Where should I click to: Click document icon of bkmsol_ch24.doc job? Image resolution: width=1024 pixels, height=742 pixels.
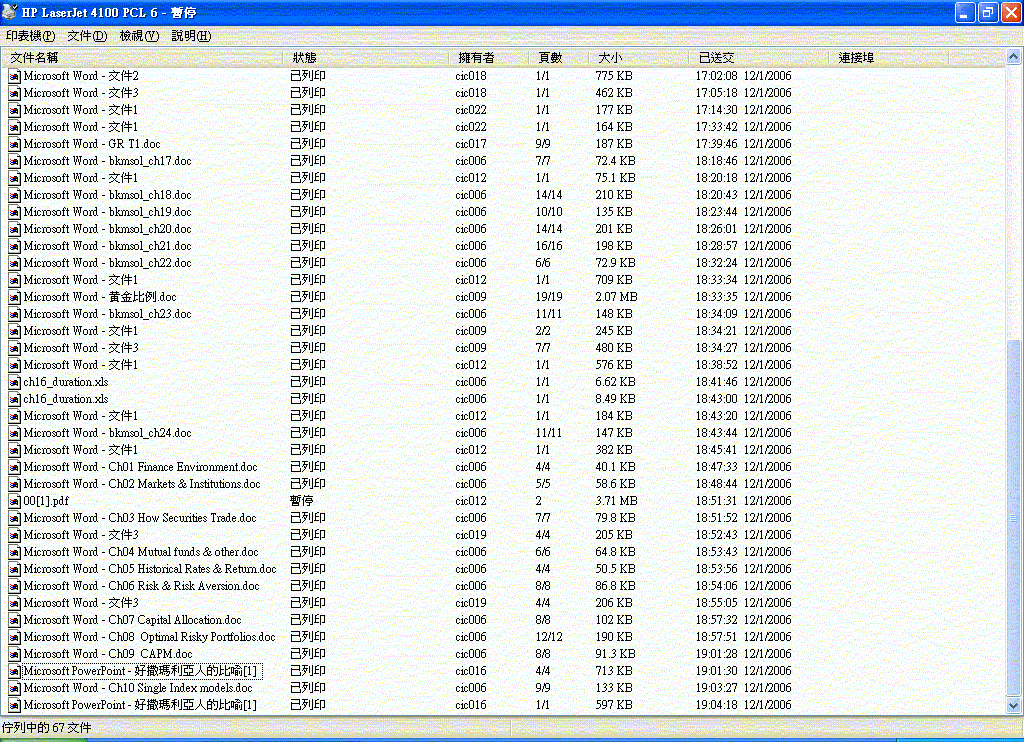coord(14,433)
